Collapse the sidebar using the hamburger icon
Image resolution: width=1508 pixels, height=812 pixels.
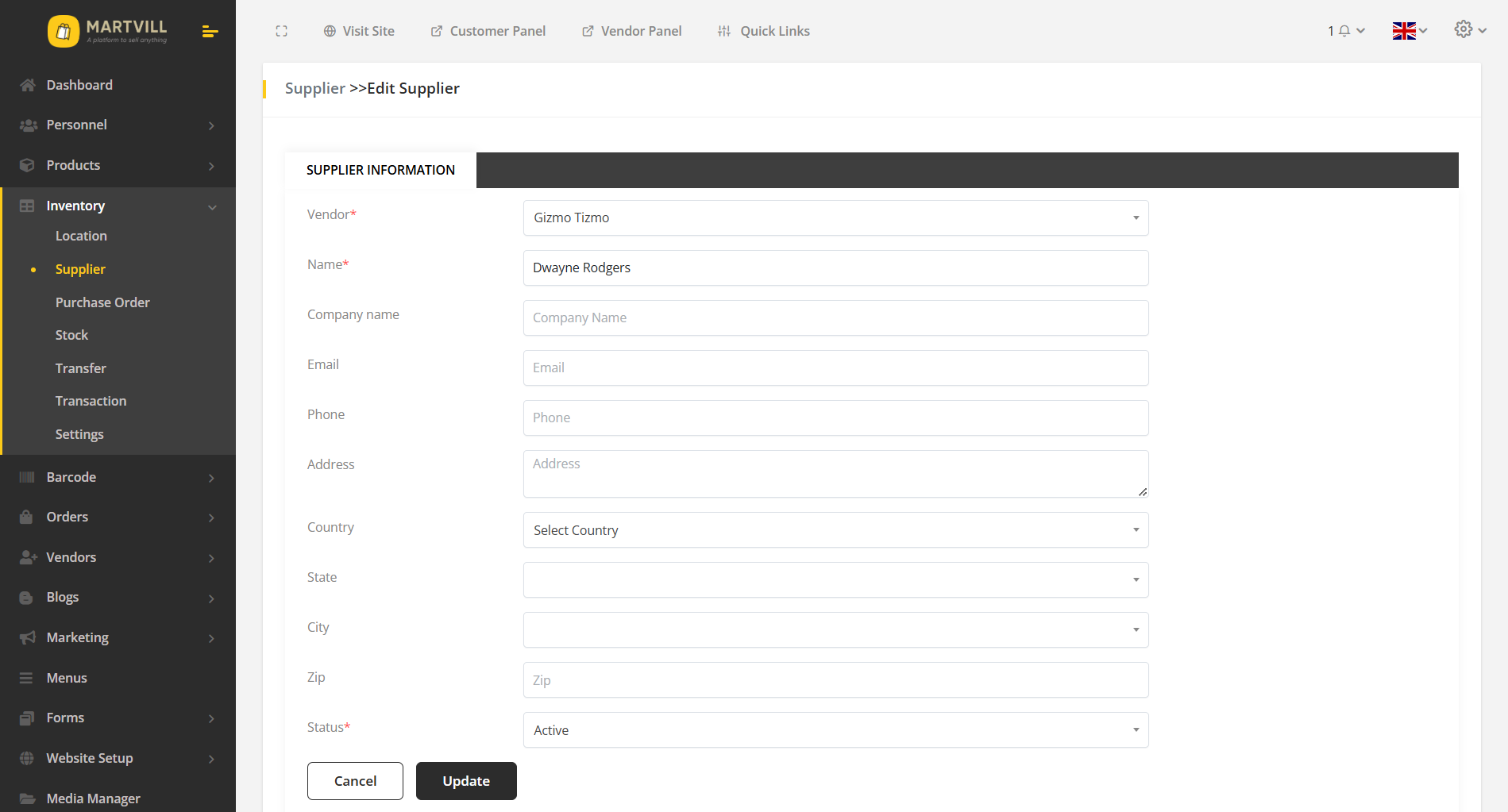pyautogui.click(x=210, y=31)
